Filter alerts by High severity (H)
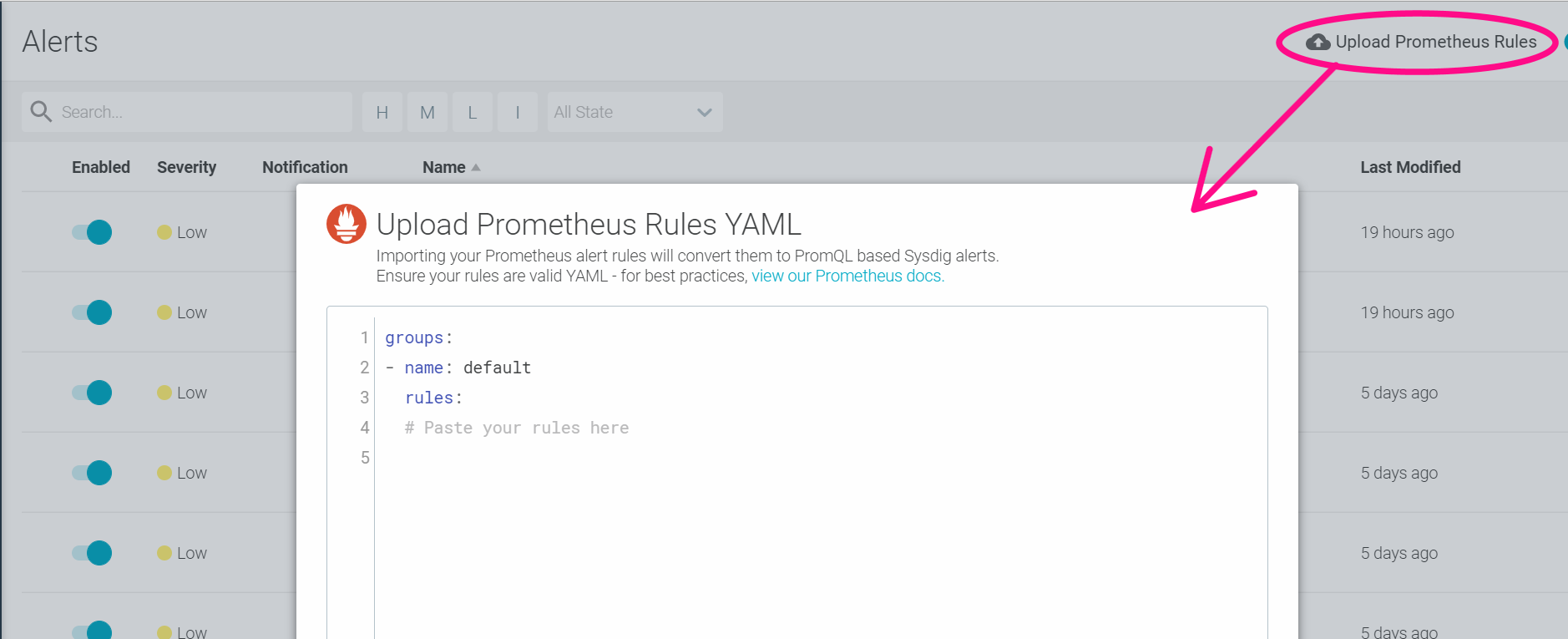This screenshot has height=639, width=1568. tap(382, 112)
